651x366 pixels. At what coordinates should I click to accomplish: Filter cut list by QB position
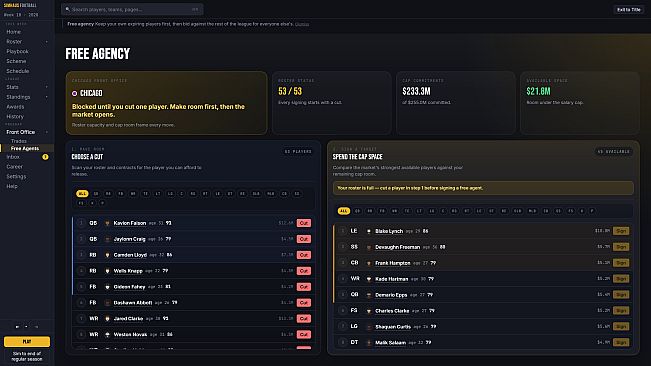pyautogui.click(x=96, y=193)
